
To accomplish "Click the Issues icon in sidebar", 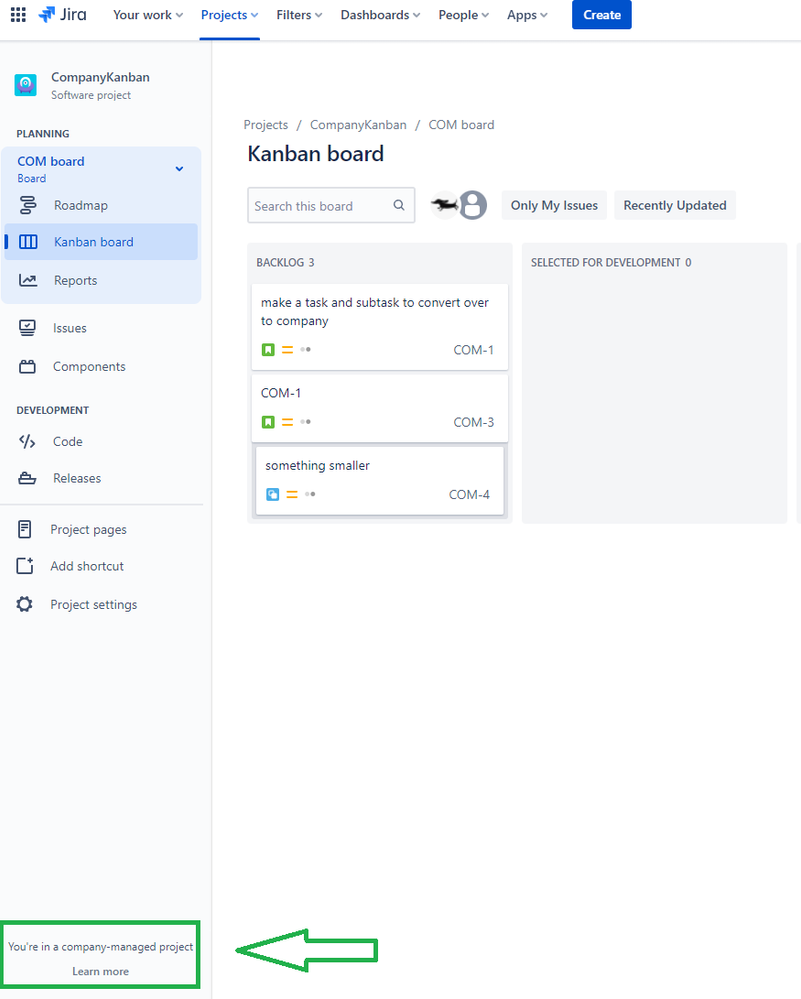I will pos(27,328).
